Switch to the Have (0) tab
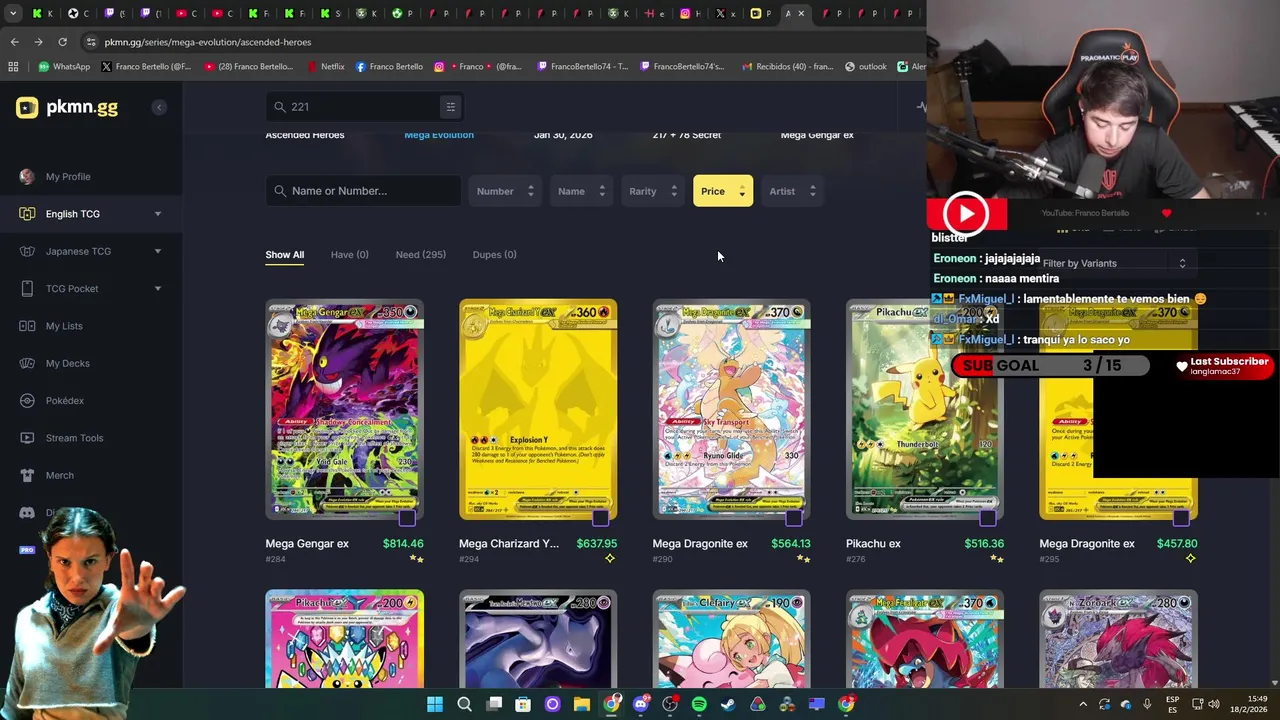Viewport: 1280px width, 720px height. tap(350, 255)
